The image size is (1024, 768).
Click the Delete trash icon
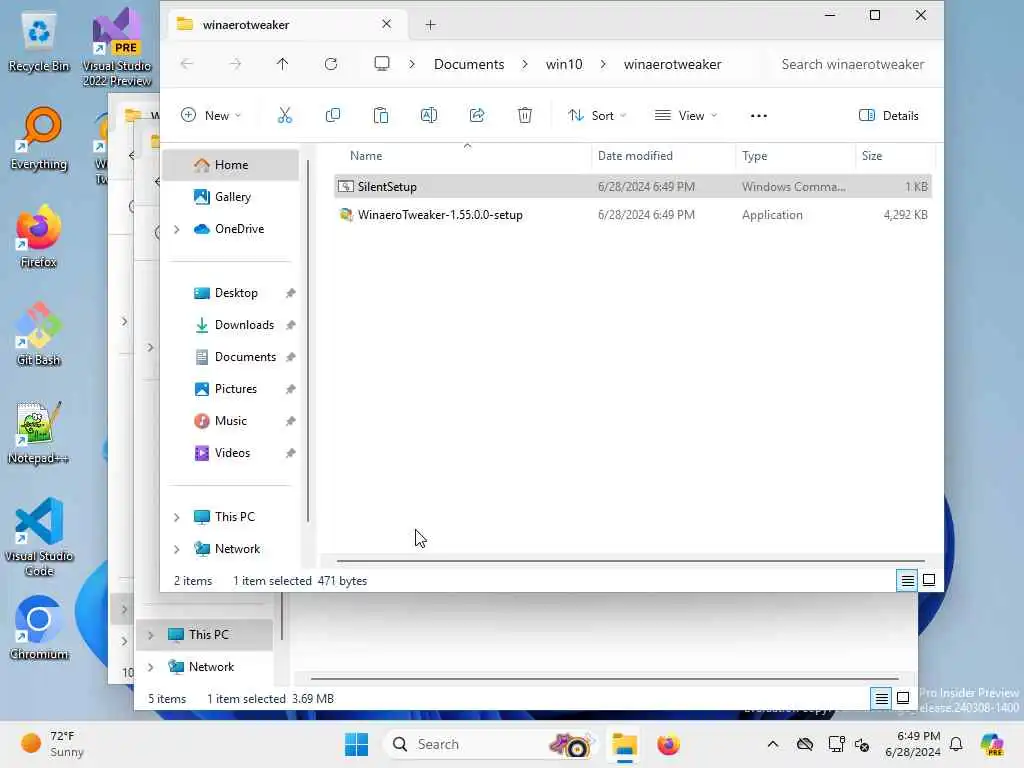(x=524, y=116)
